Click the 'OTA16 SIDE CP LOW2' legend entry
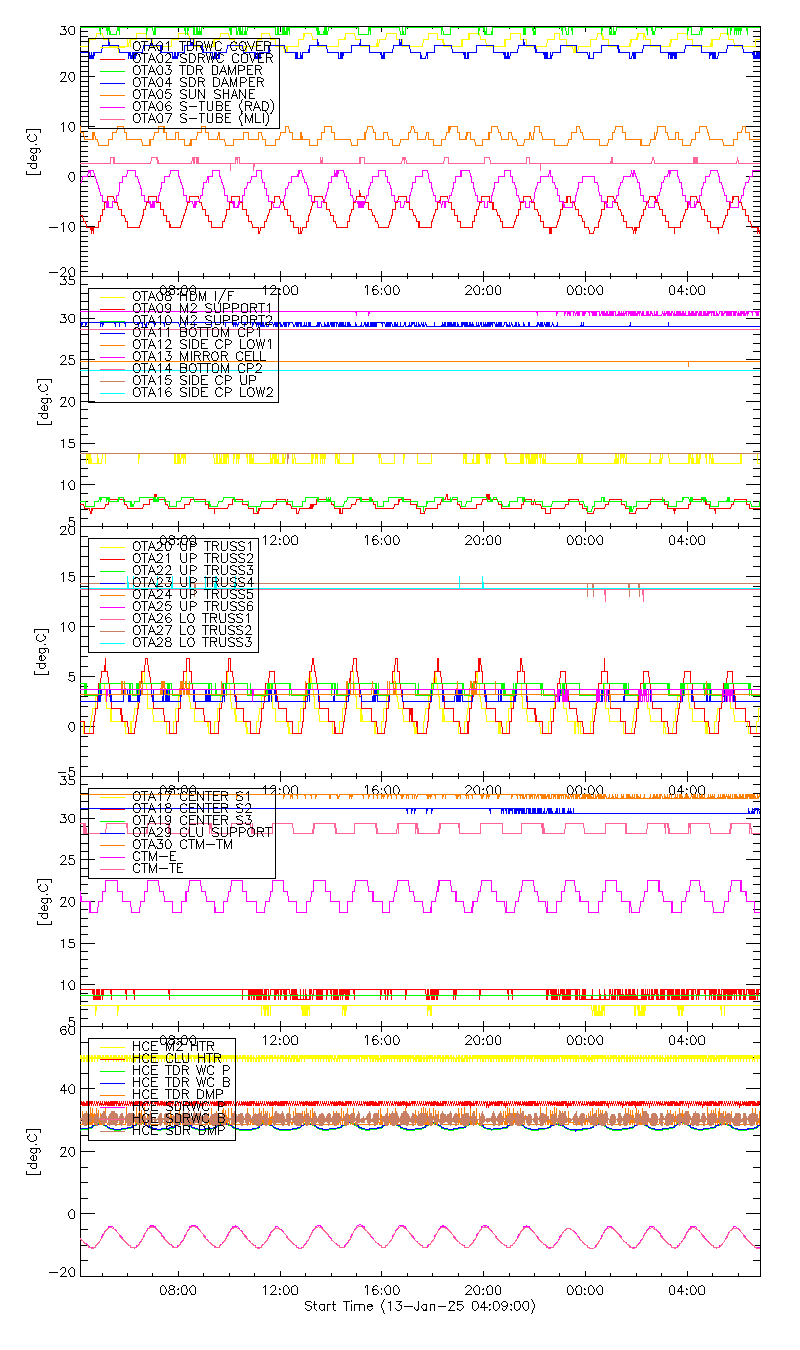Viewport: 800px width, 1350px height. click(202, 391)
